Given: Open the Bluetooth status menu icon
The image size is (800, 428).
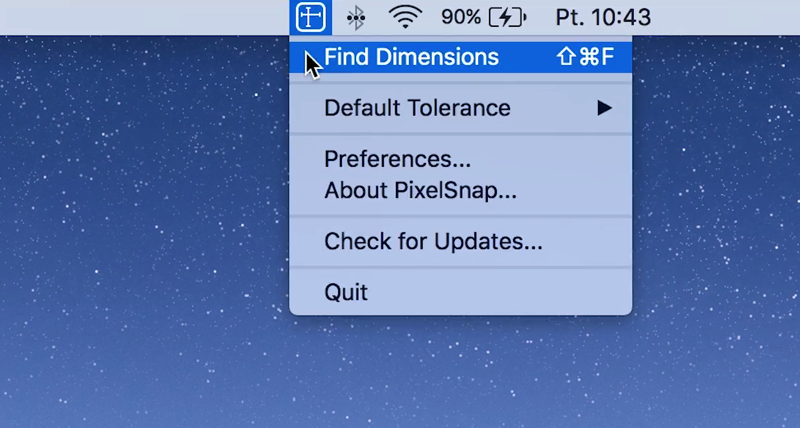Looking at the screenshot, I should coord(355,17).
